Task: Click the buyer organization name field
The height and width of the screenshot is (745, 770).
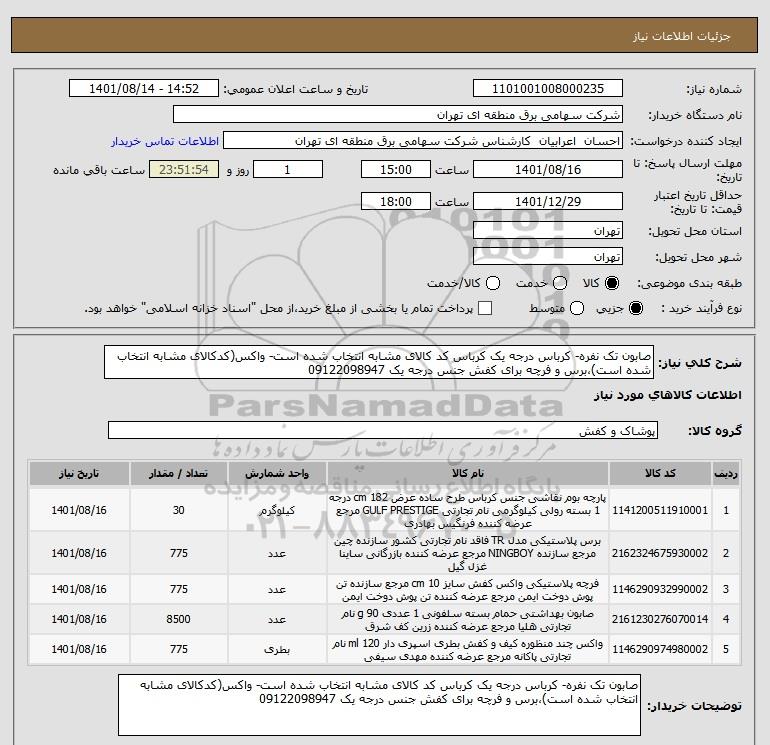Action: 398,115
